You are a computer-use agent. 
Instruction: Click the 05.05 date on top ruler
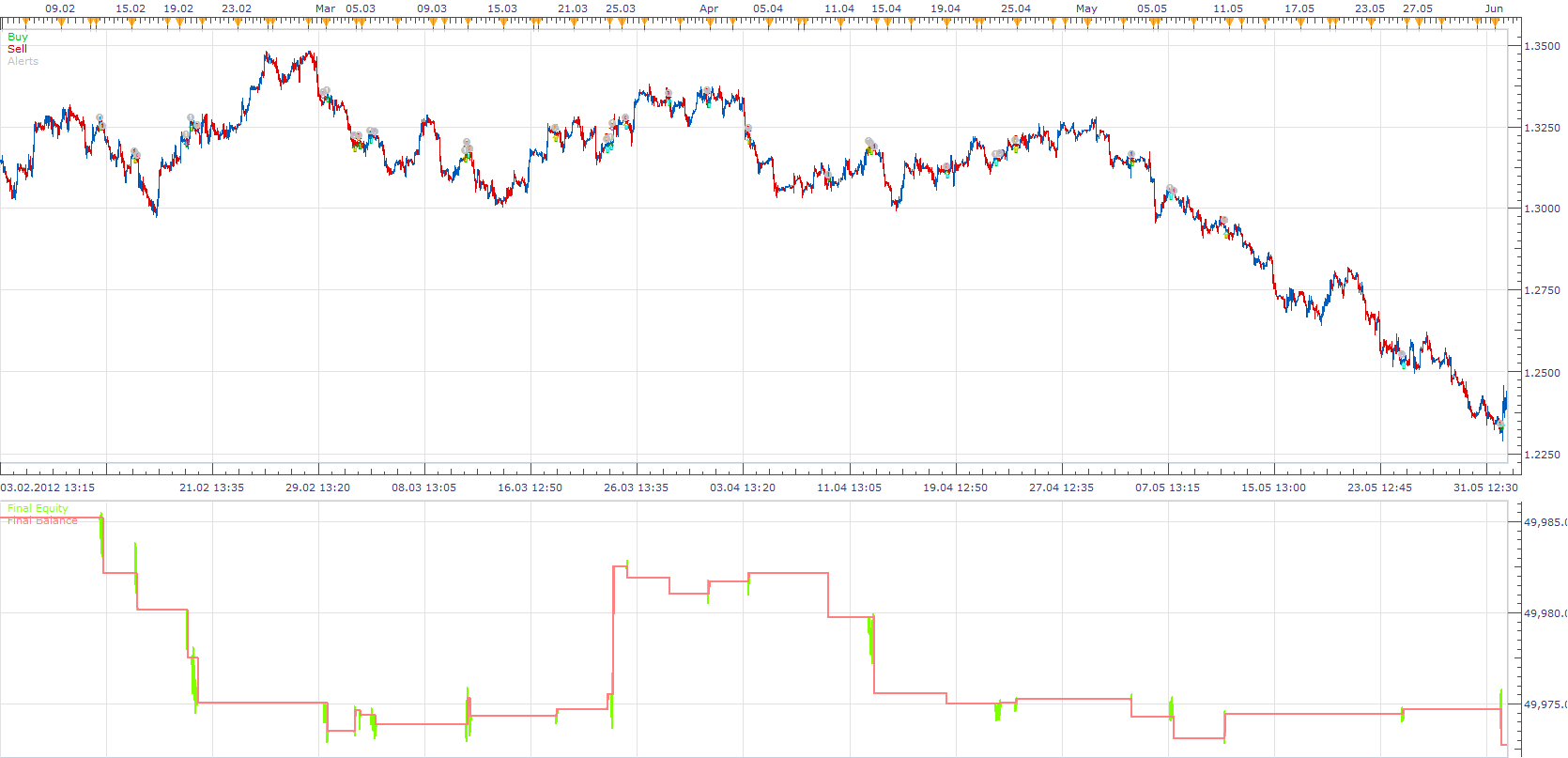[x=1152, y=8]
